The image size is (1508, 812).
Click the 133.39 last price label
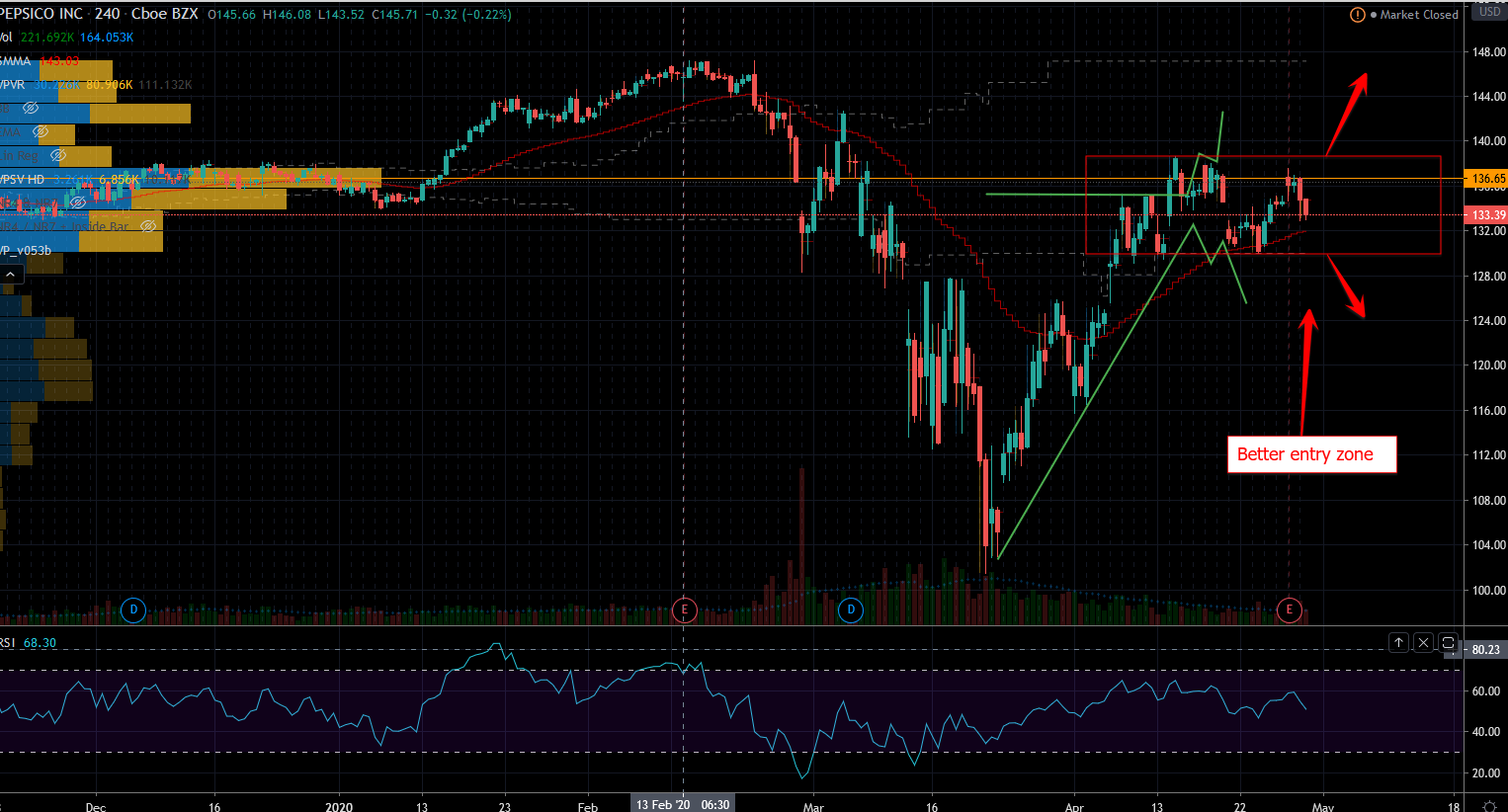(1485, 215)
